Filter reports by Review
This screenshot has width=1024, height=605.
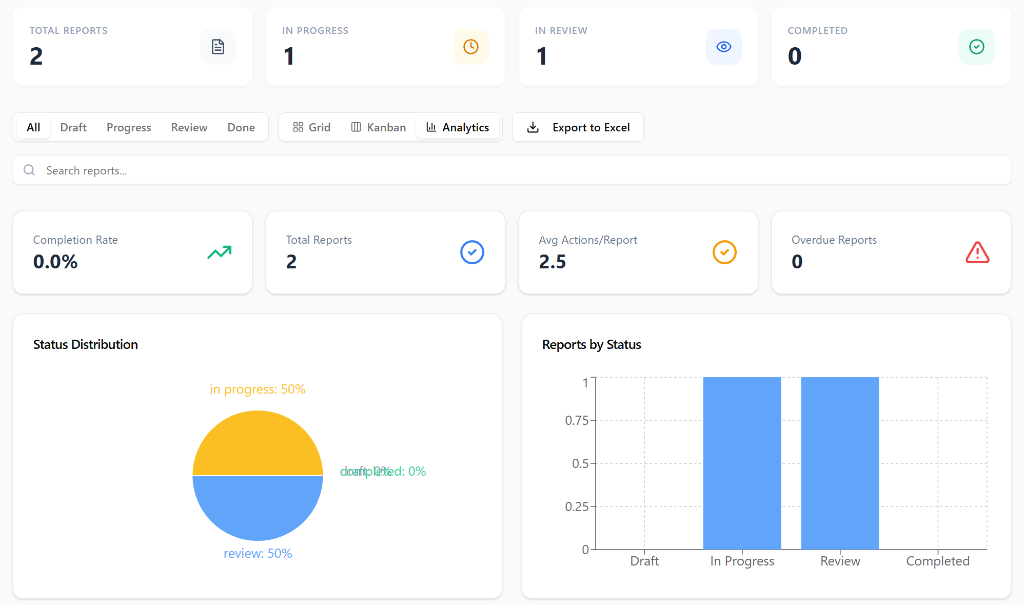click(189, 127)
